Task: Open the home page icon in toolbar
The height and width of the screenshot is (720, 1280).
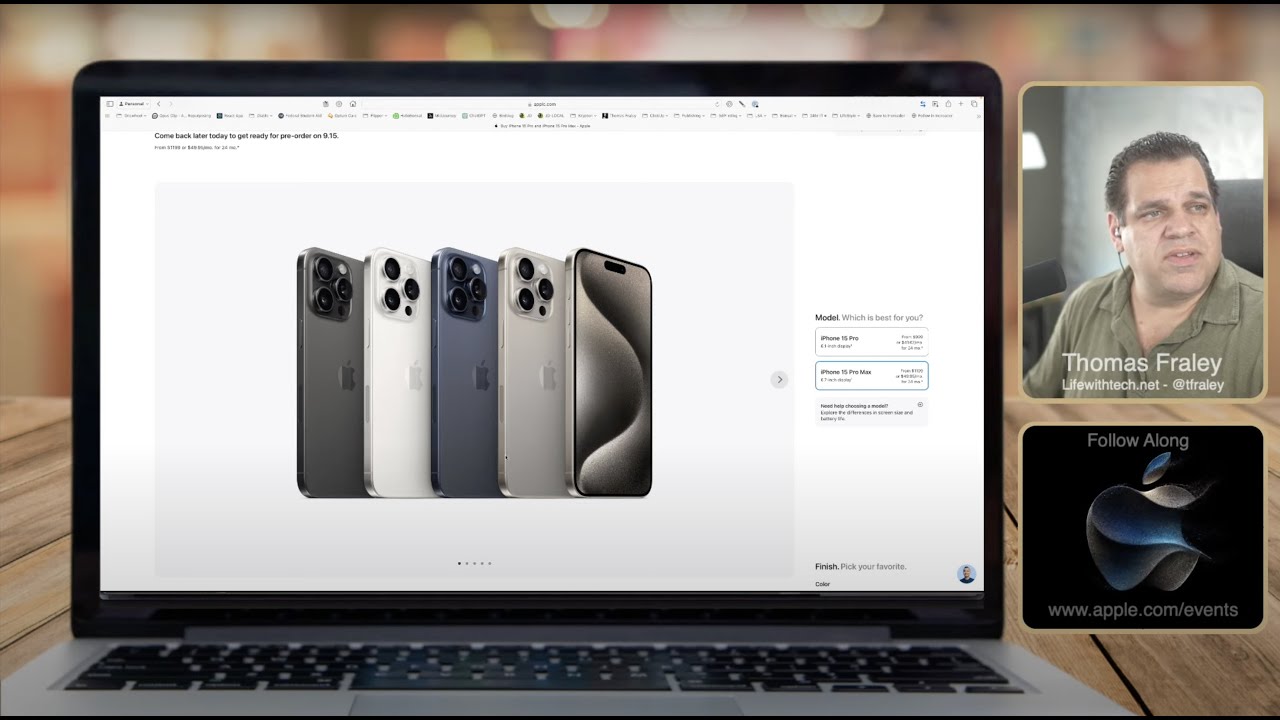Action: pyautogui.click(x=353, y=104)
